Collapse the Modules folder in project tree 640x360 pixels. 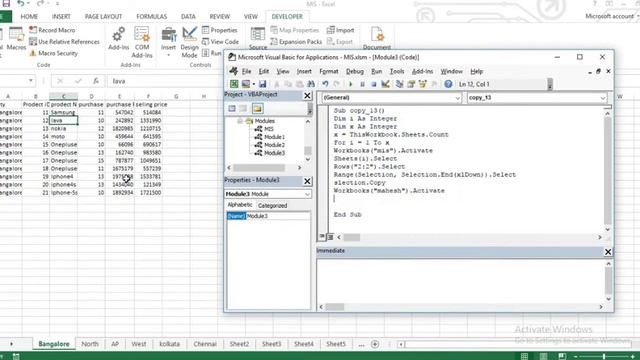[240, 121]
